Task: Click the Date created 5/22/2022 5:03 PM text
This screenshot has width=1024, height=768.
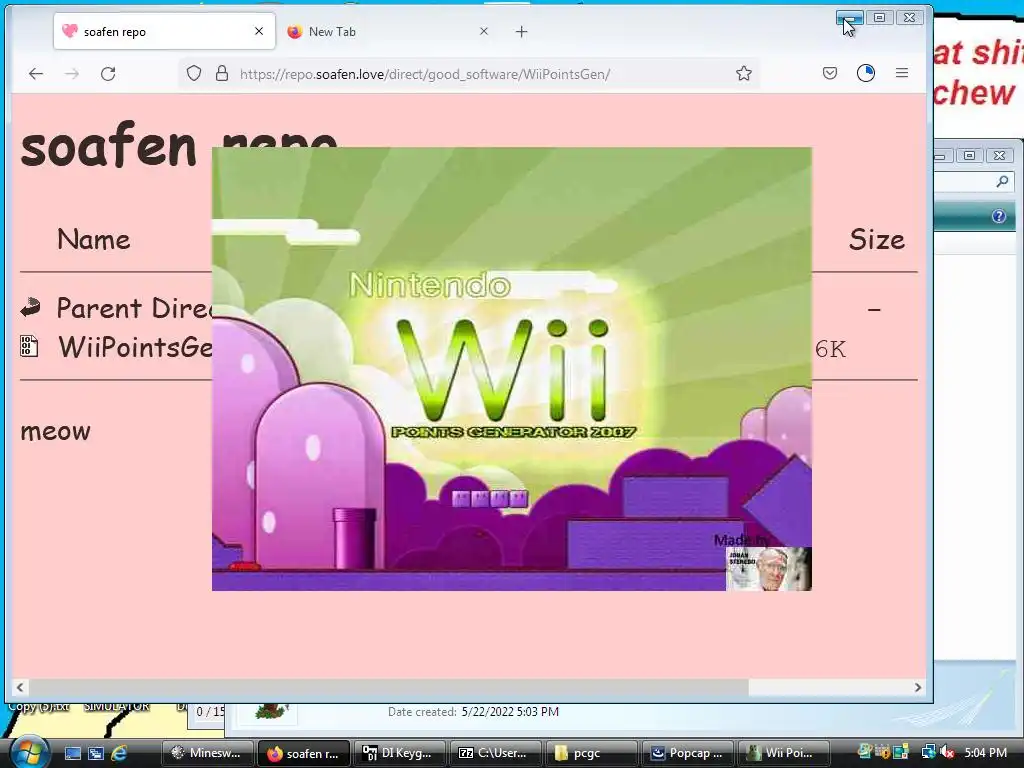Action: 473,712
